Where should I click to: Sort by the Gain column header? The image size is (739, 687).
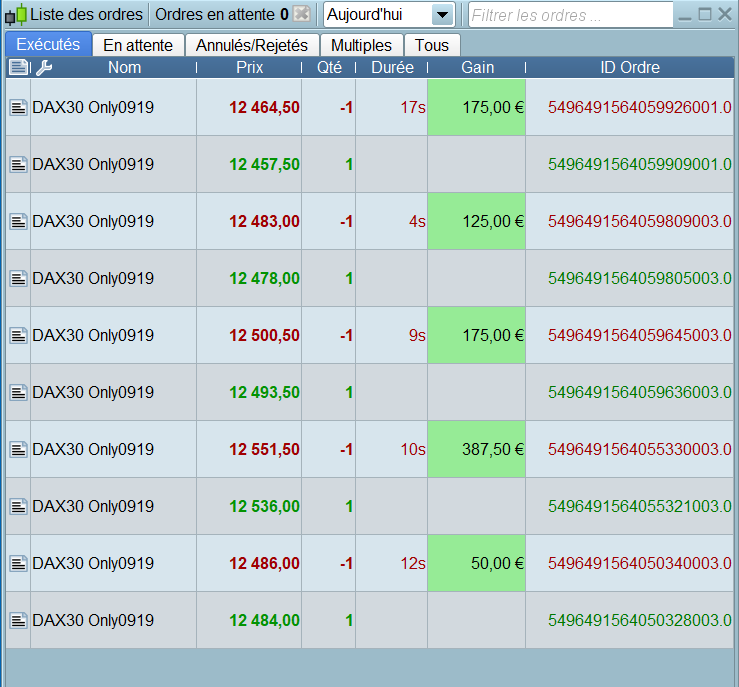coord(477,68)
